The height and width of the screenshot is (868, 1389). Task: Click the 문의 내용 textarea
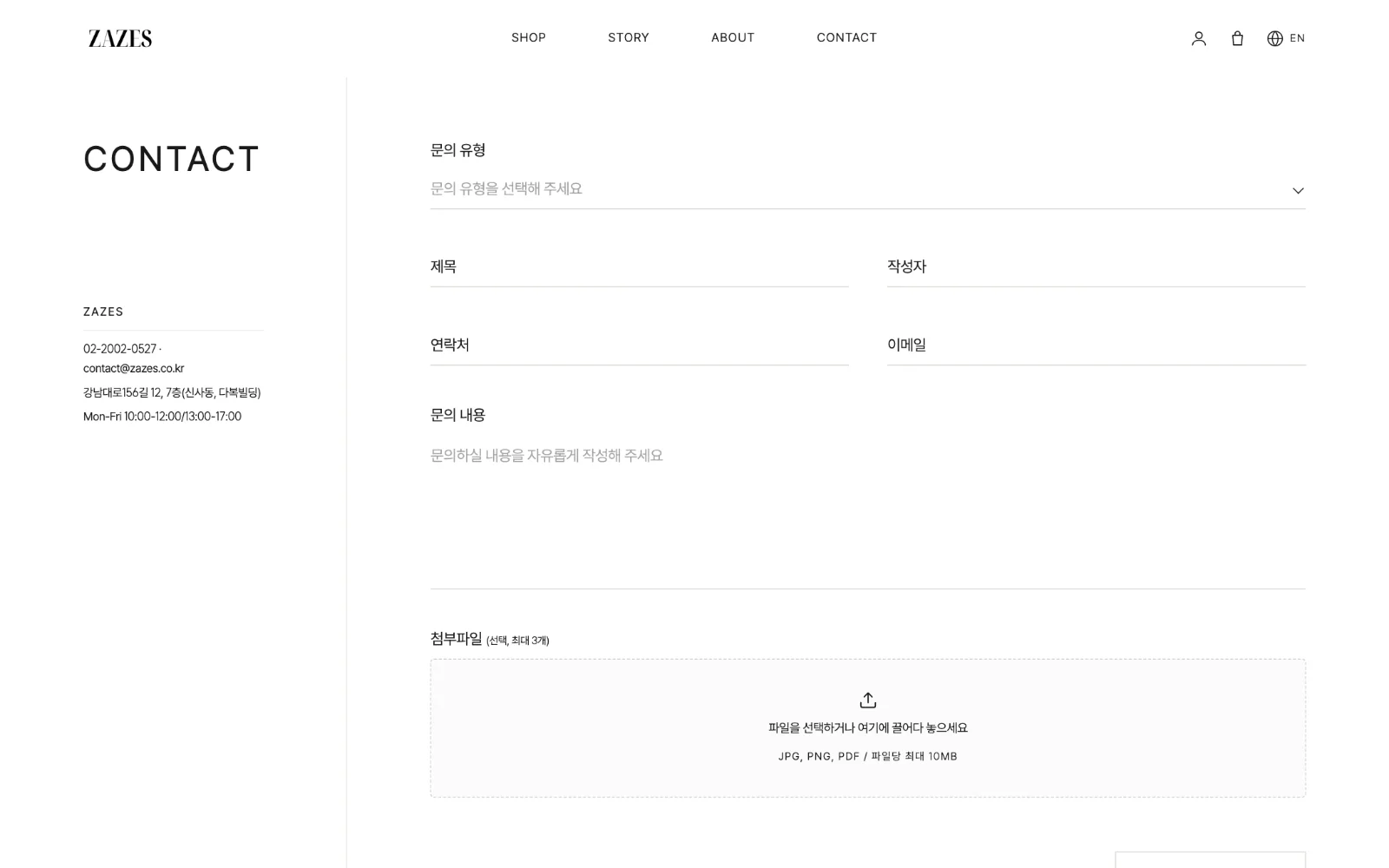867,512
